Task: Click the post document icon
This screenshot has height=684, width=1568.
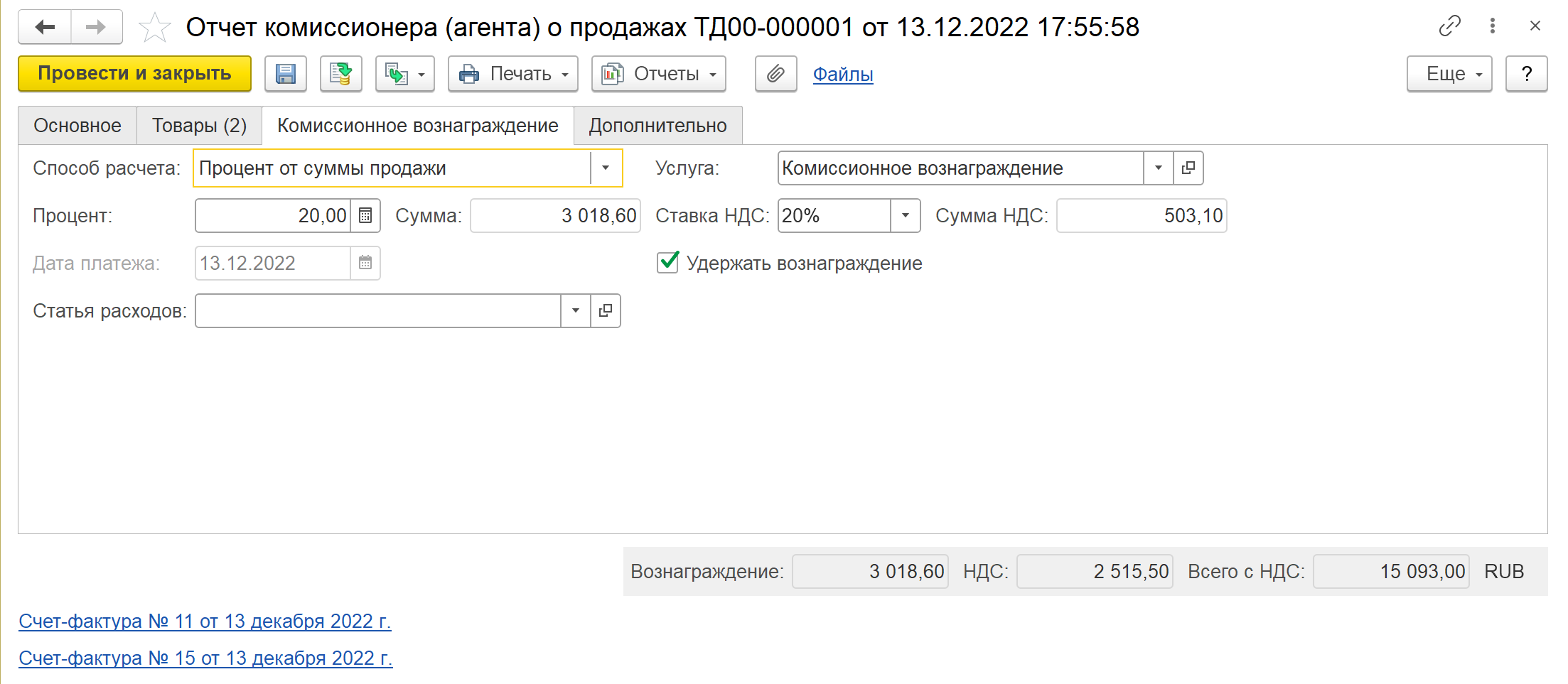Action: tap(340, 74)
